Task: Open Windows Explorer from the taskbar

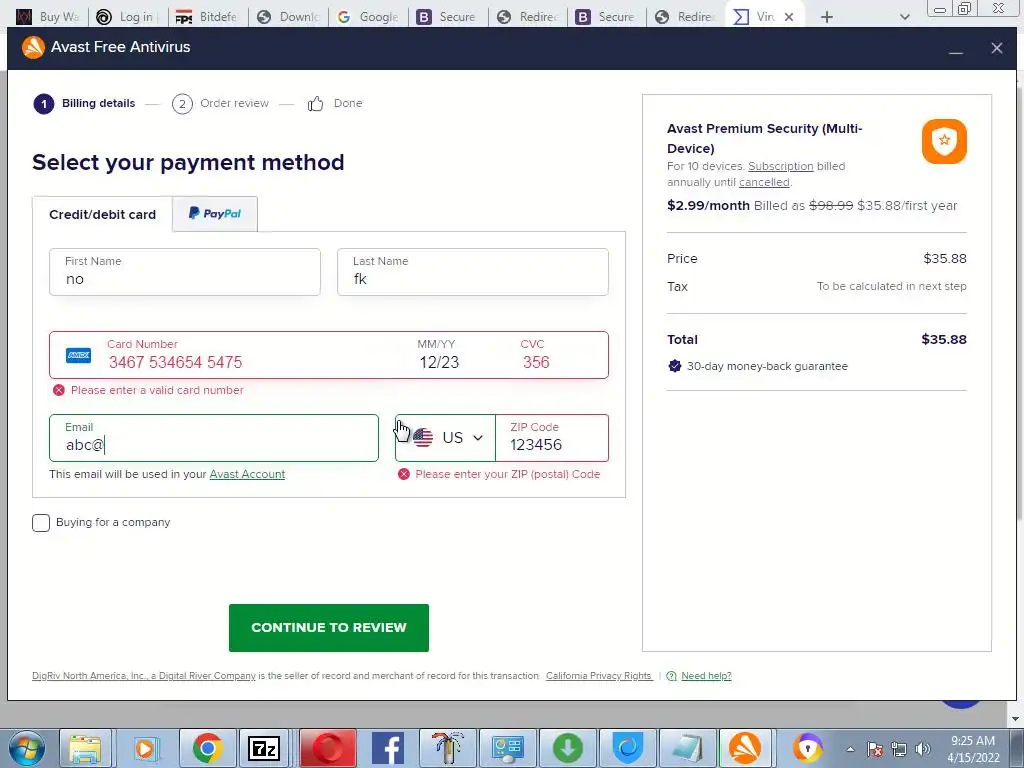Action: 86,748
